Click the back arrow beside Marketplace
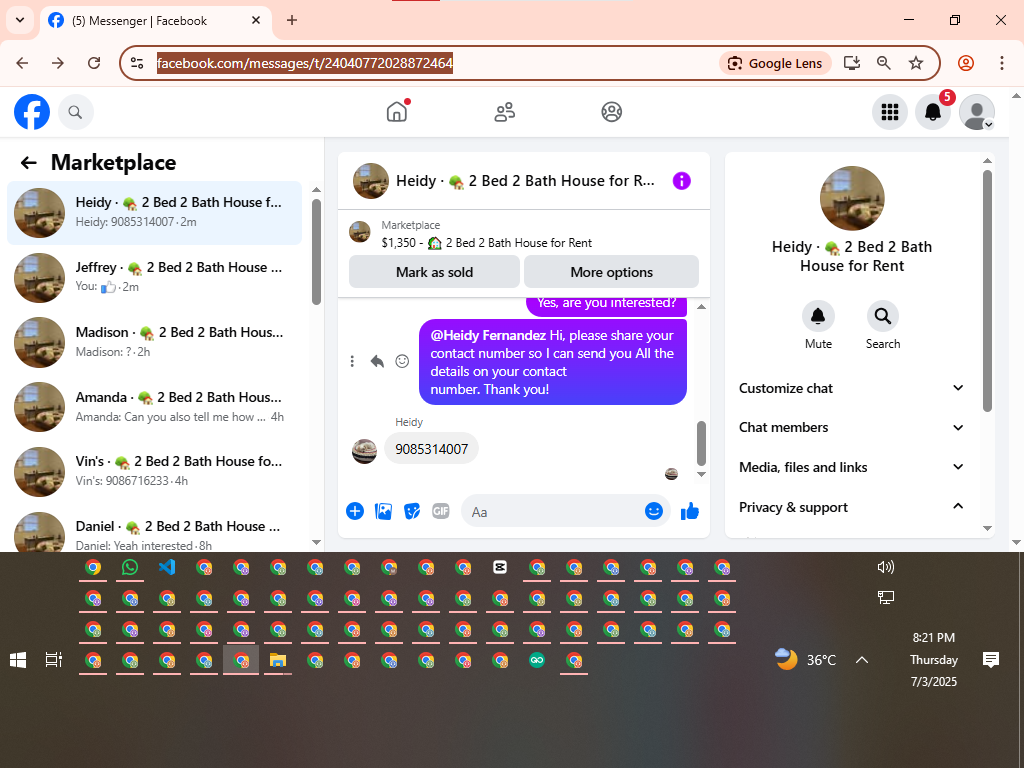 [29, 163]
